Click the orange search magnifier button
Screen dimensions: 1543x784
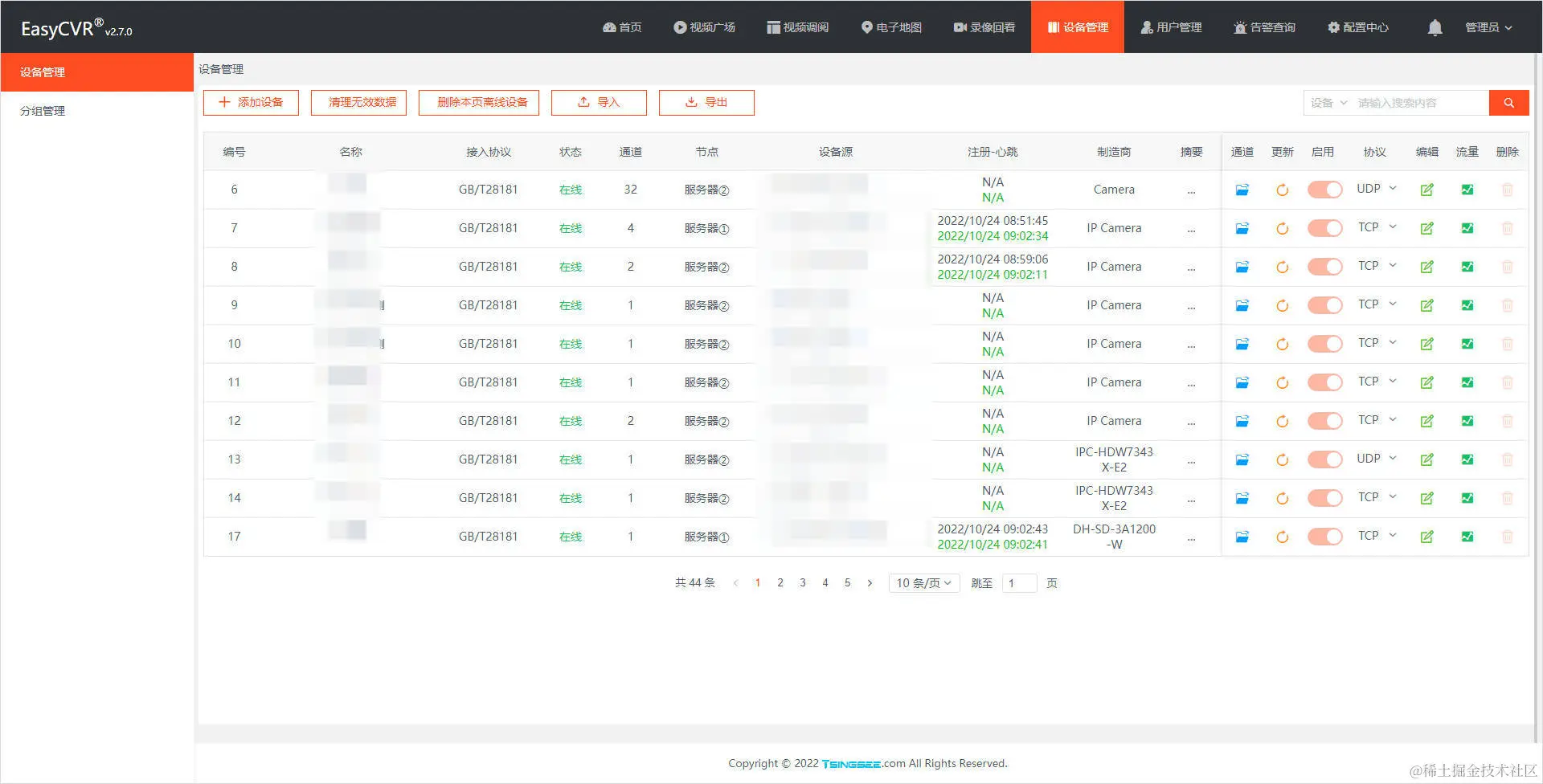[1508, 103]
